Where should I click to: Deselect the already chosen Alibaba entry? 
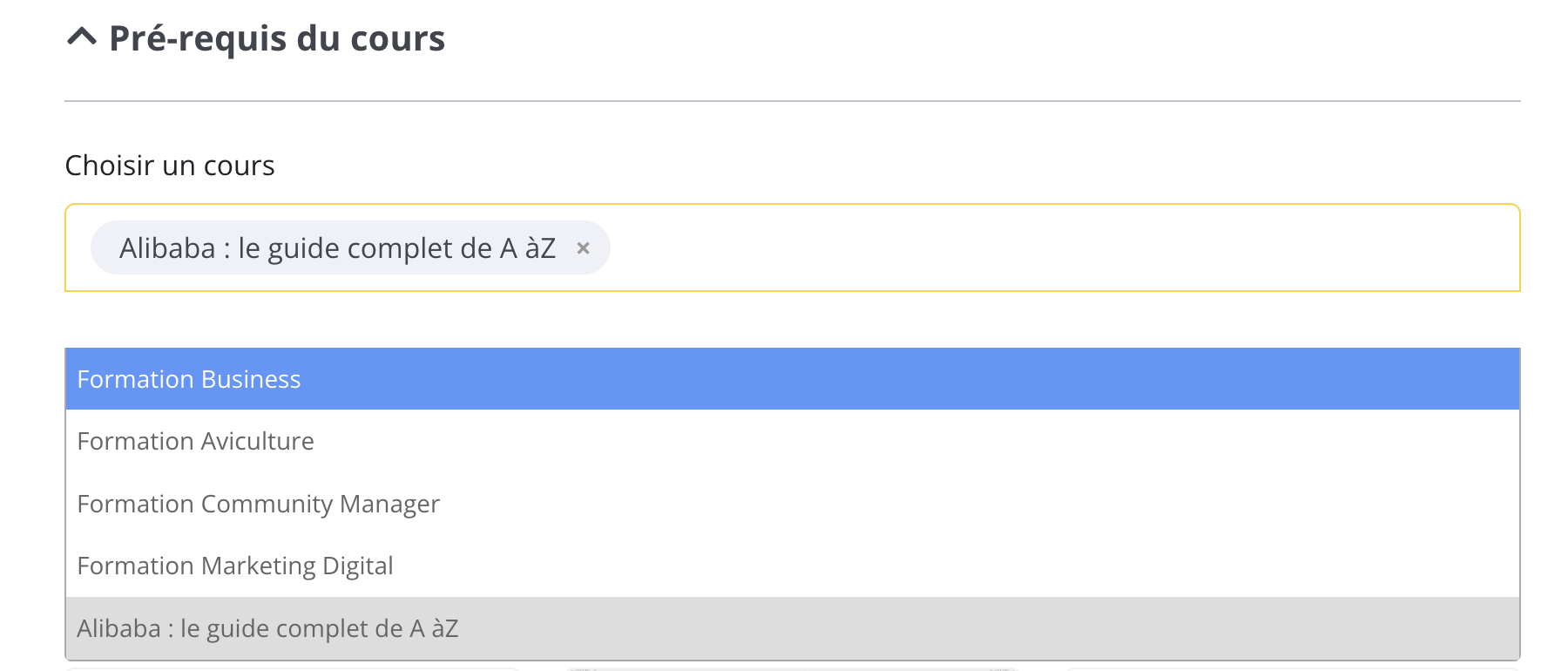tap(267, 628)
